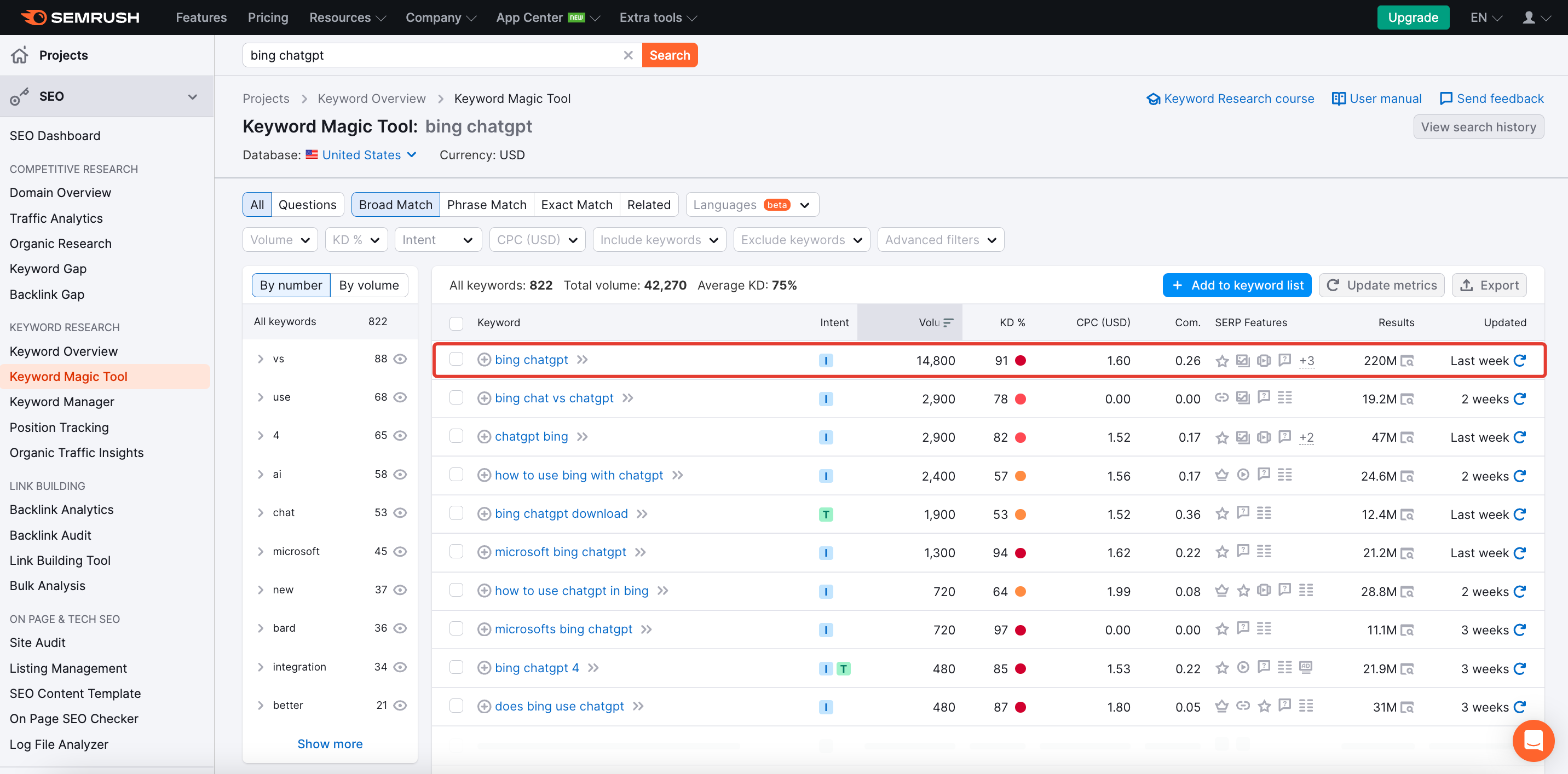The height and width of the screenshot is (774, 1568).
Task: Click the Show more link
Action: 330,743
